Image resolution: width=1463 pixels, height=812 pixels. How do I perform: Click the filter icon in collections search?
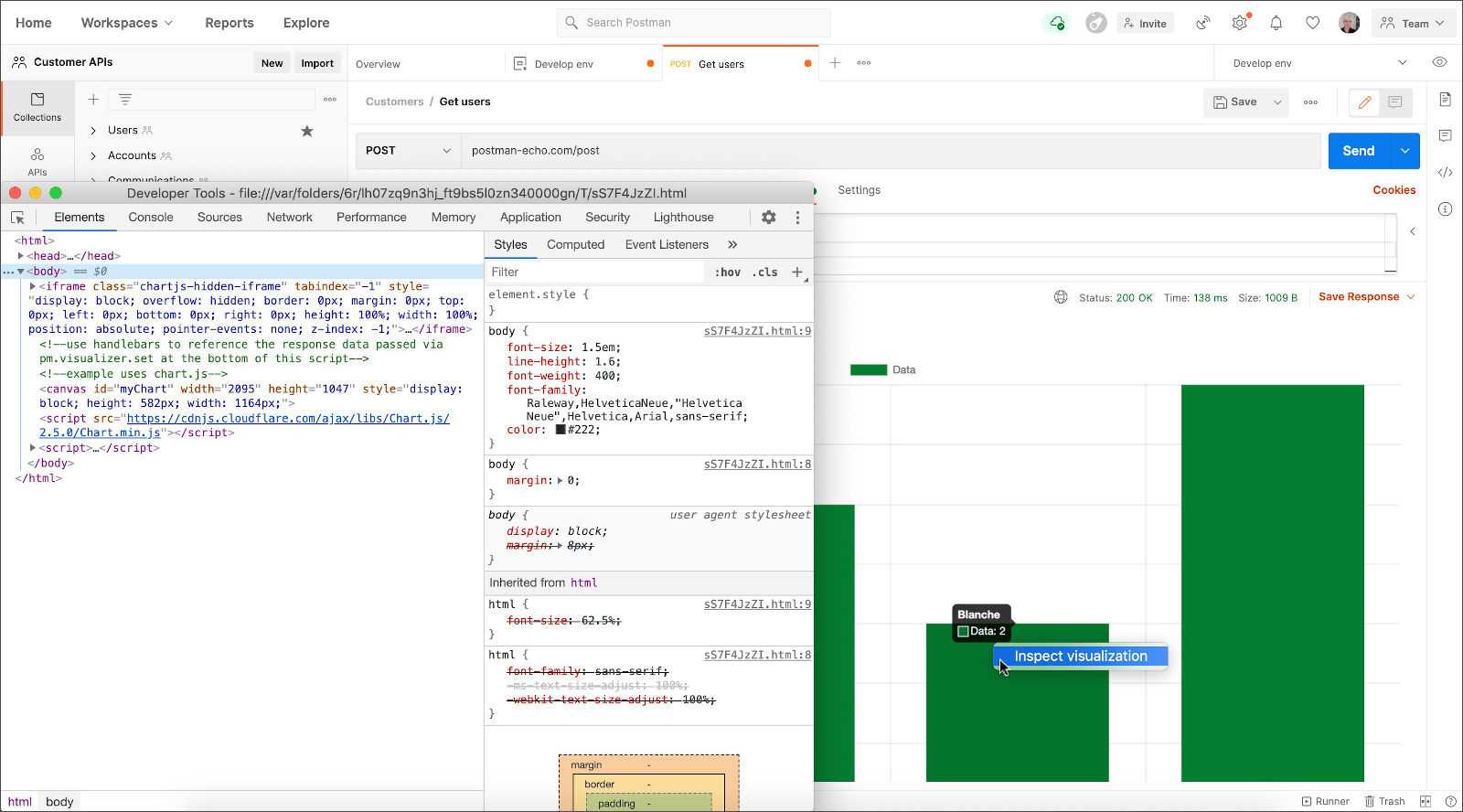(125, 99)
